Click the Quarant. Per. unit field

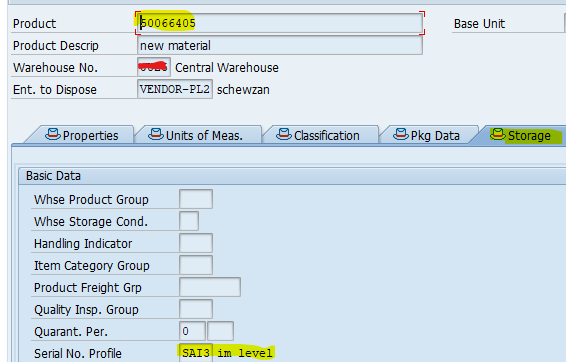[x=221, y=331]
